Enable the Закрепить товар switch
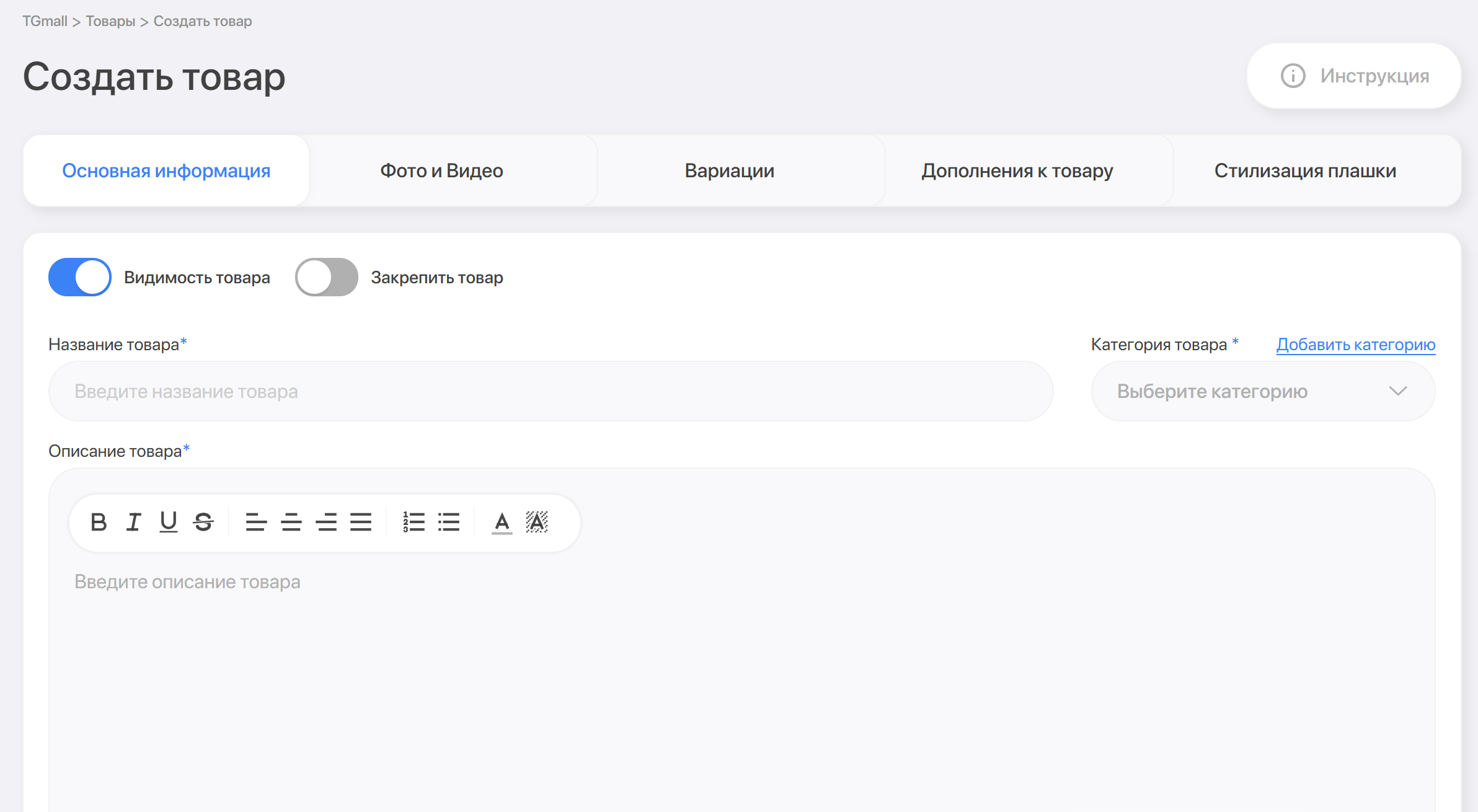 [327, 277]
